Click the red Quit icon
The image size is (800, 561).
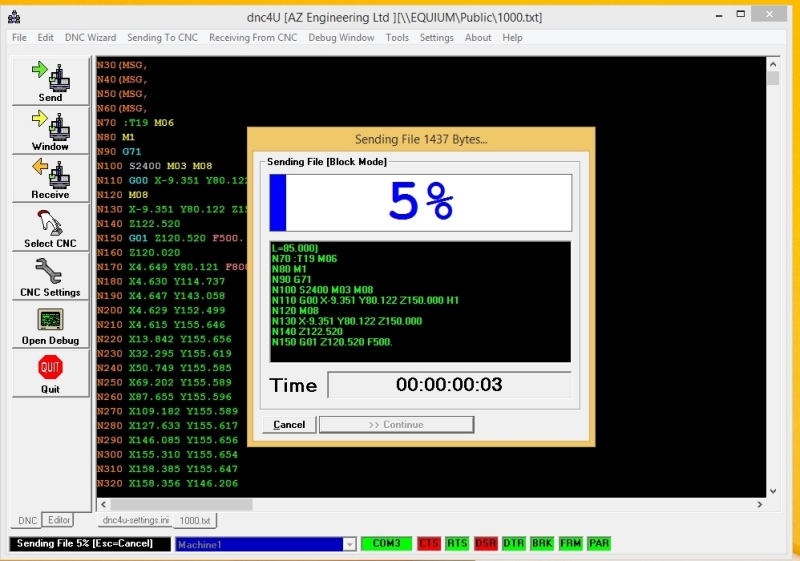pyautogui.click(x=50, y=373)
